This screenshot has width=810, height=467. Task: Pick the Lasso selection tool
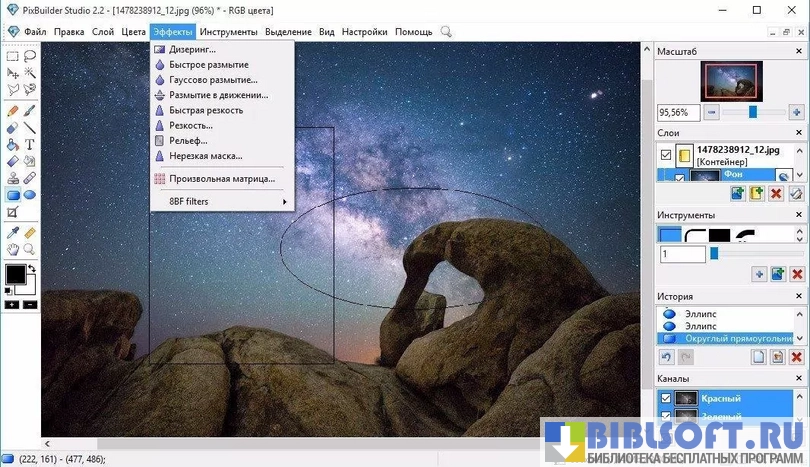pyautogui.click(x=30, y=57)
